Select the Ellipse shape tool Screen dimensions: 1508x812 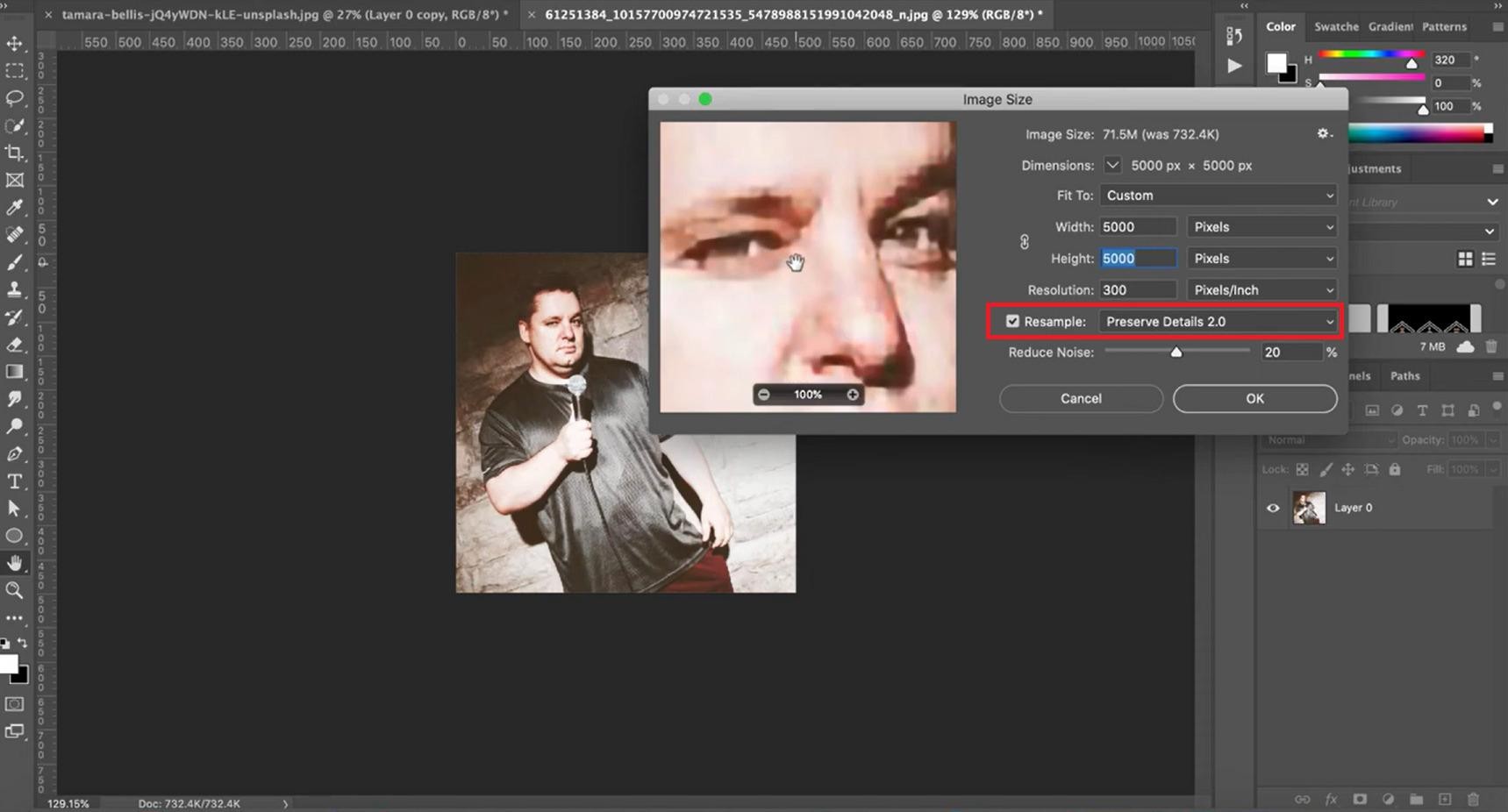click(15, 536)
